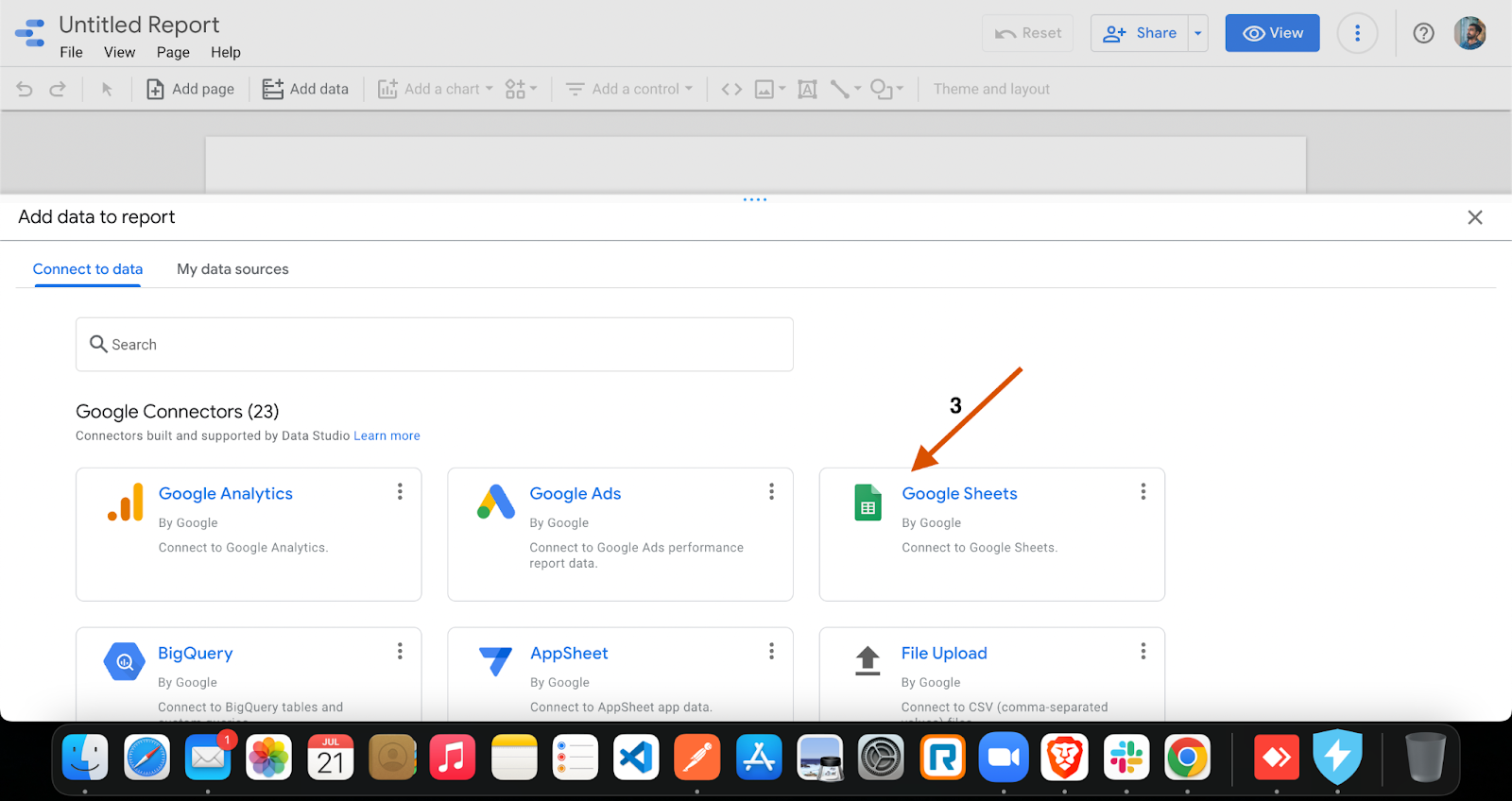
Task: Select the BigQuery connector title
Action: [x=195, y=653]
